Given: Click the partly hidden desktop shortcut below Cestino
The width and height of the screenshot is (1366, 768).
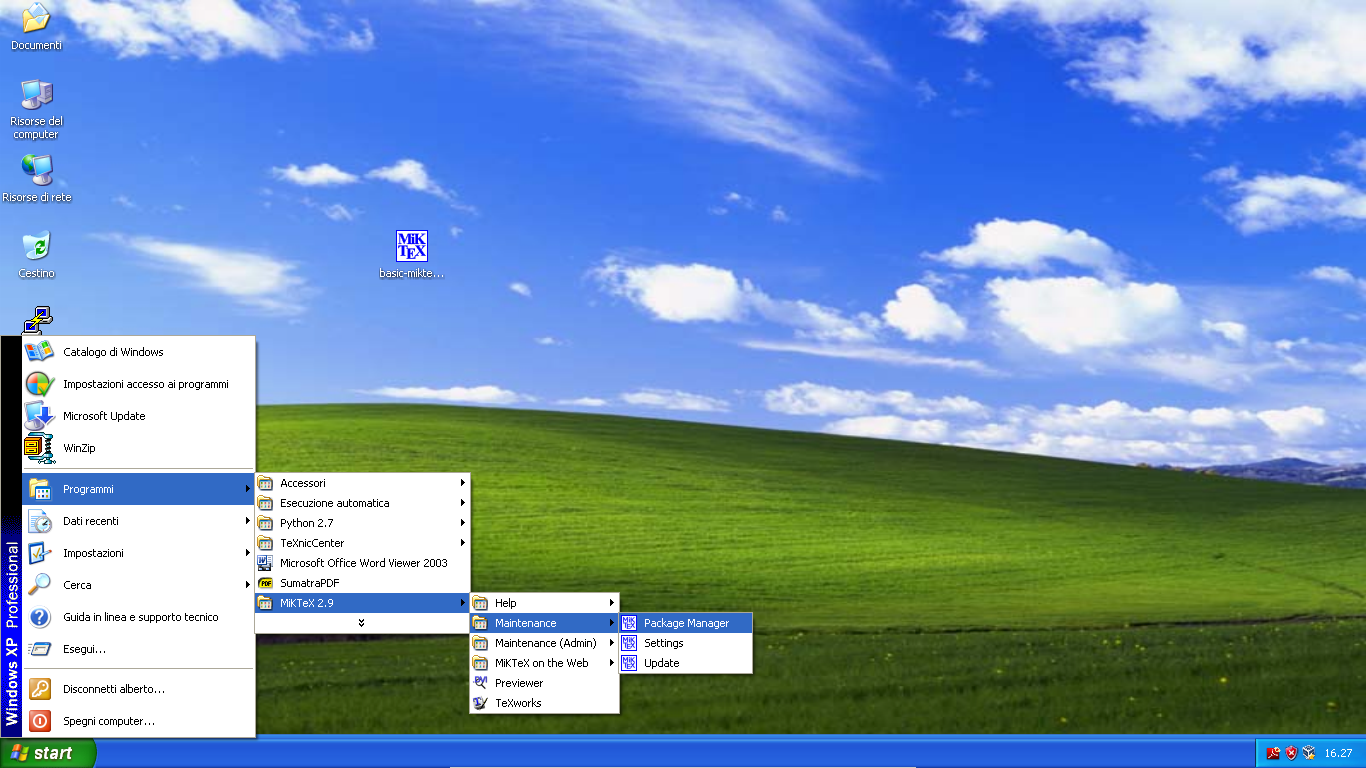Looking at the screenshot, I should [x=37, y=320].
